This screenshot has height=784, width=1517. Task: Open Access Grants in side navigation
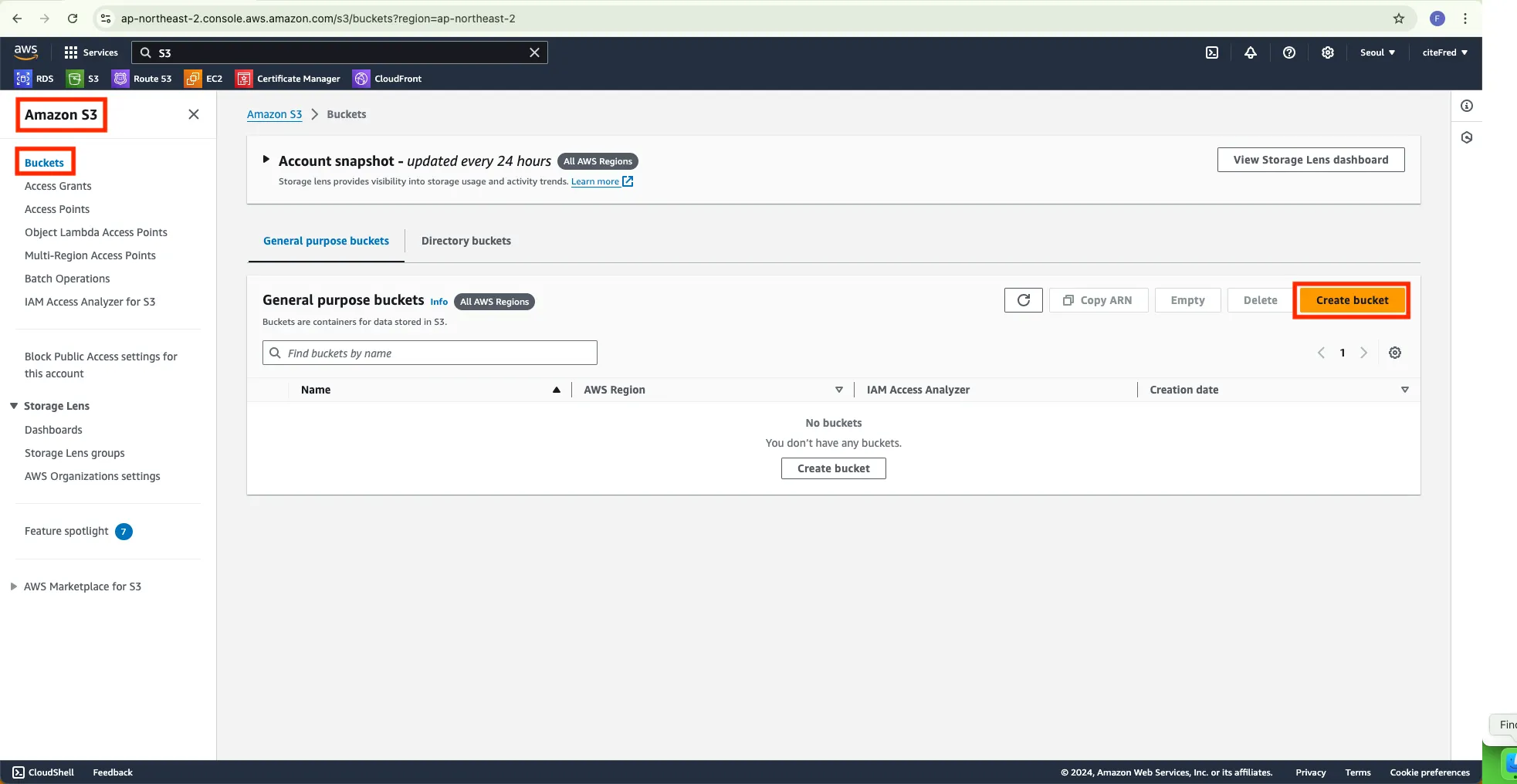[58, 186]
